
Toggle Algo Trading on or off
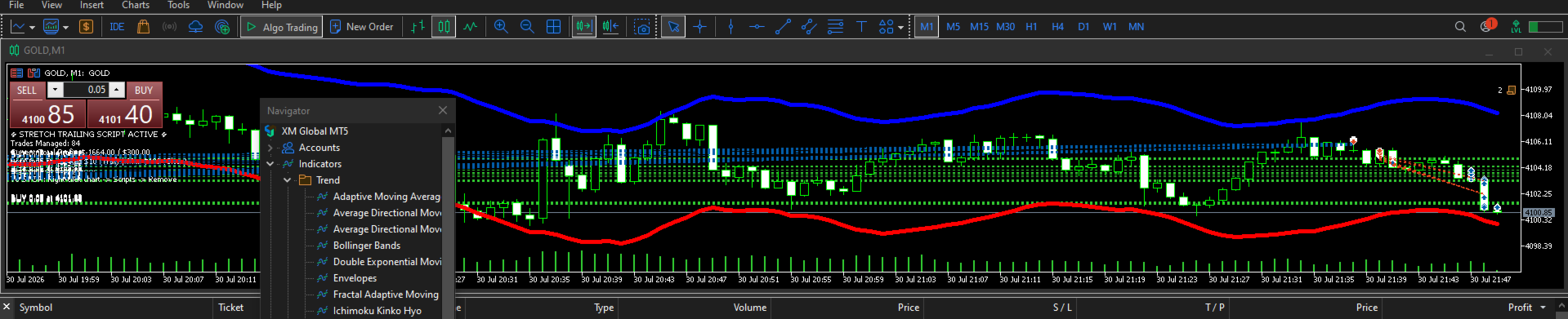click(282, 27)
